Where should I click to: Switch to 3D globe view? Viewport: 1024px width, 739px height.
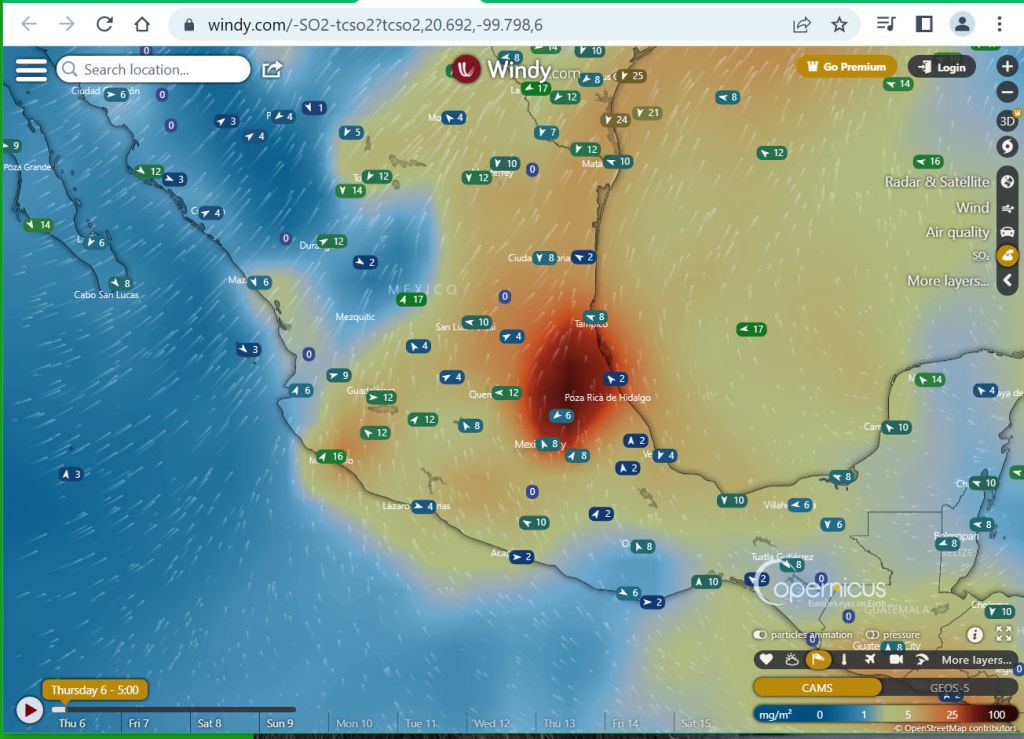tap(1007, 121)
